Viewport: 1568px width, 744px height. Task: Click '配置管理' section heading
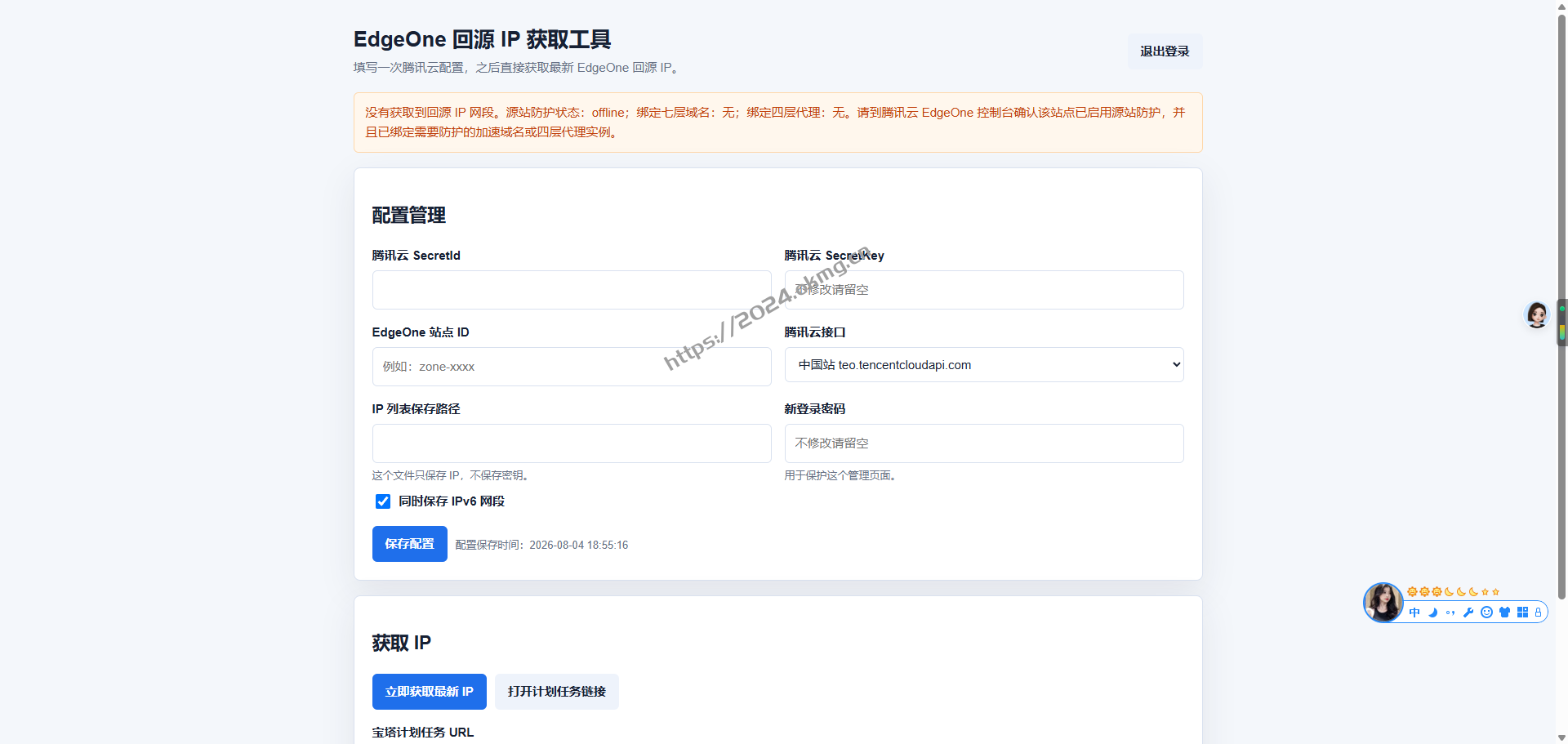(x=409, y=216)
